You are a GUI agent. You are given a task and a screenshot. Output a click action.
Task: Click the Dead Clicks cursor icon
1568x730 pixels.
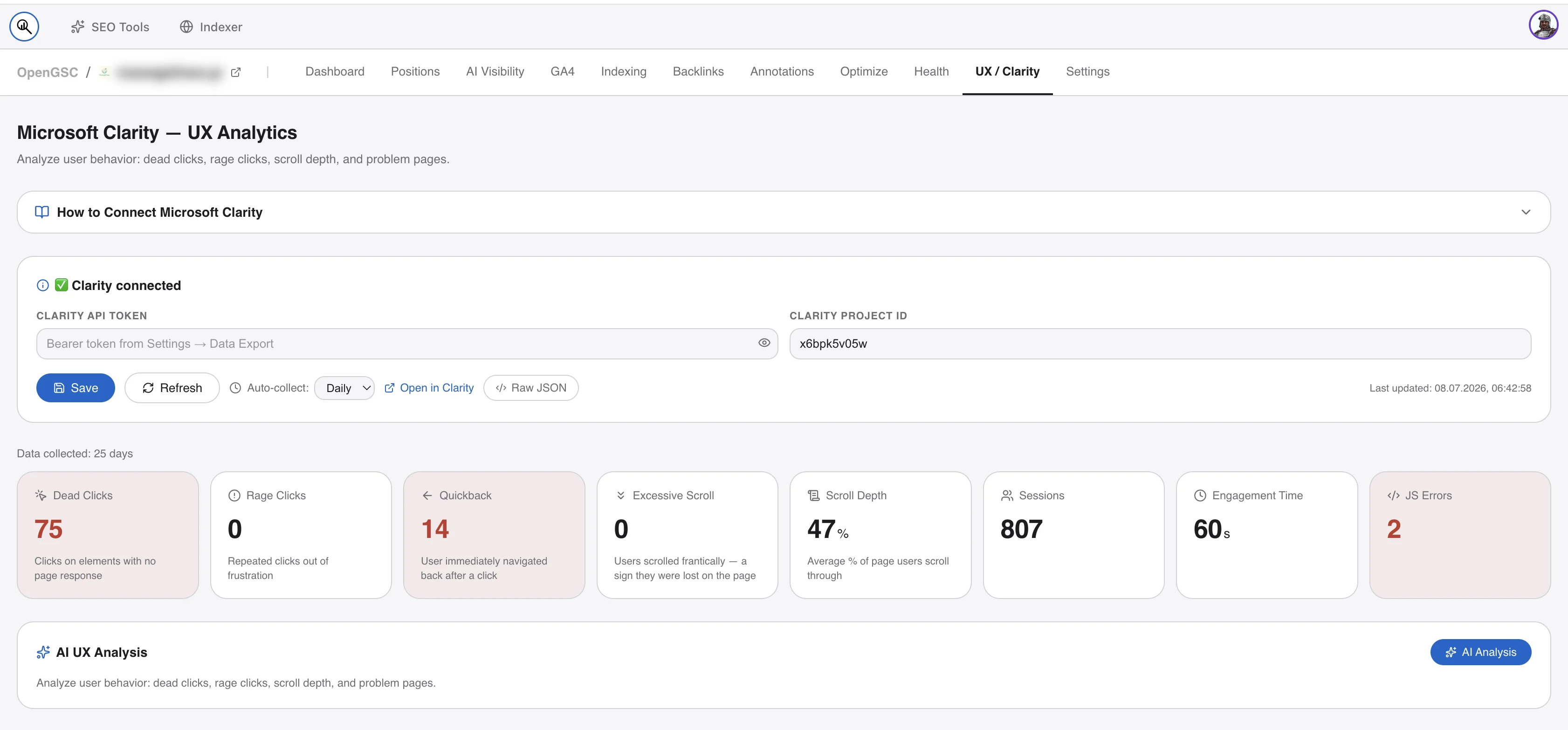pos(41,495)
